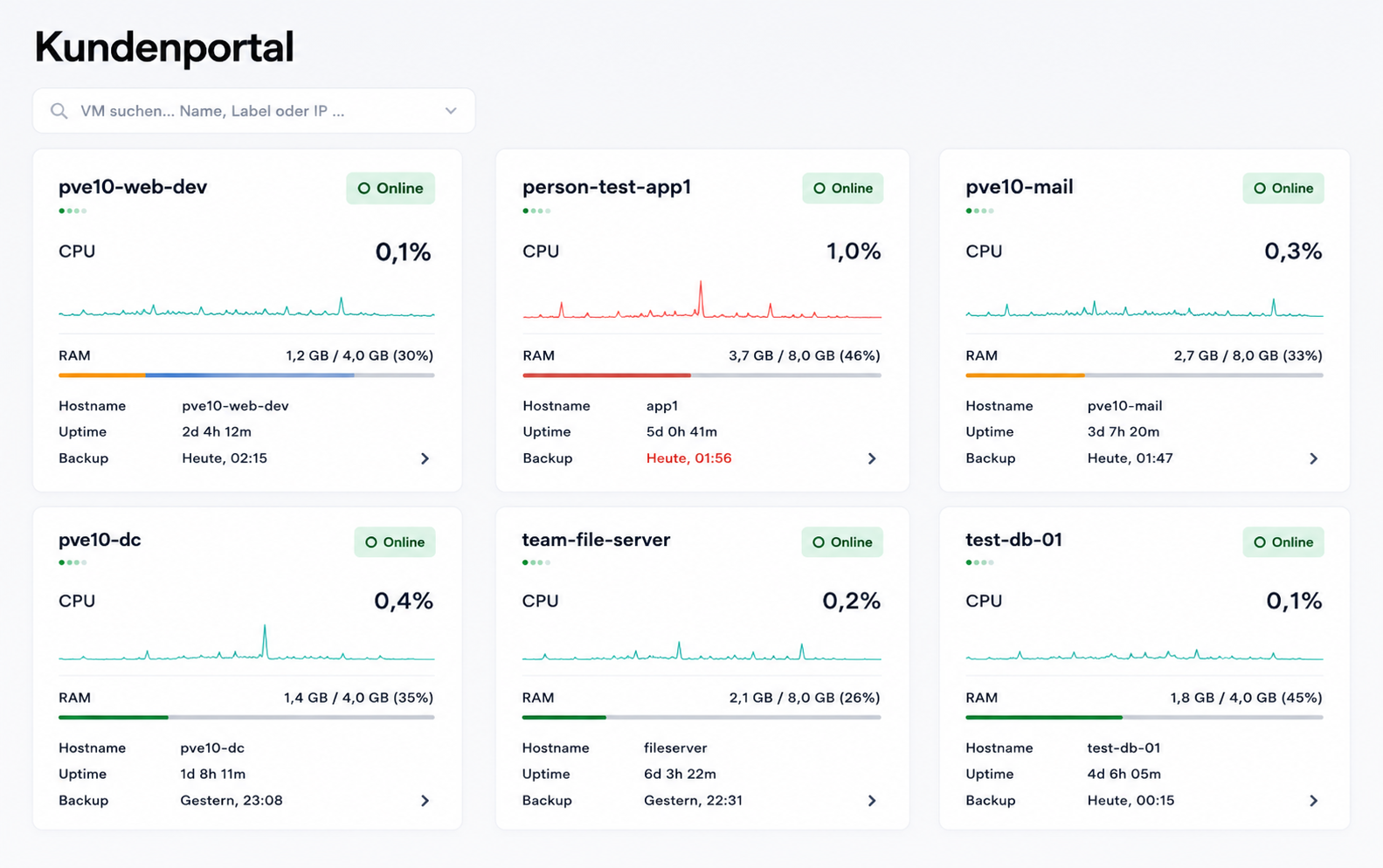1383x868 pixels.
Task: Click backup time Heute, 00:15
Action: click(1131, 801)
